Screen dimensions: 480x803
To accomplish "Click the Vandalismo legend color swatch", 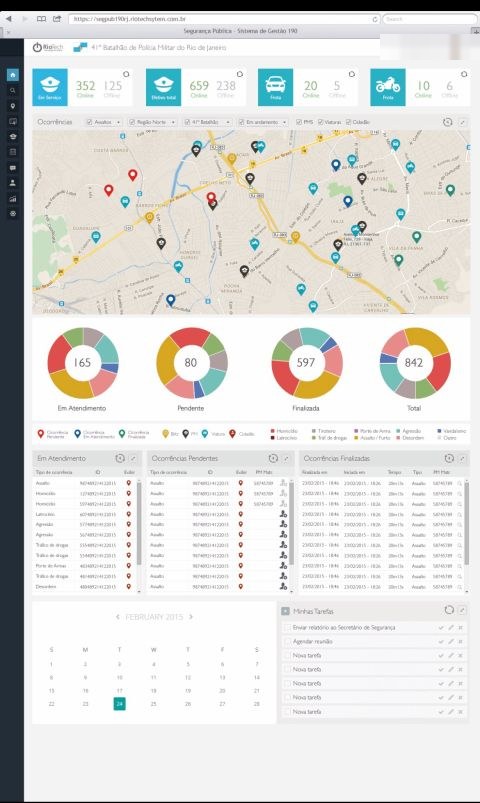I will (439, 431).
